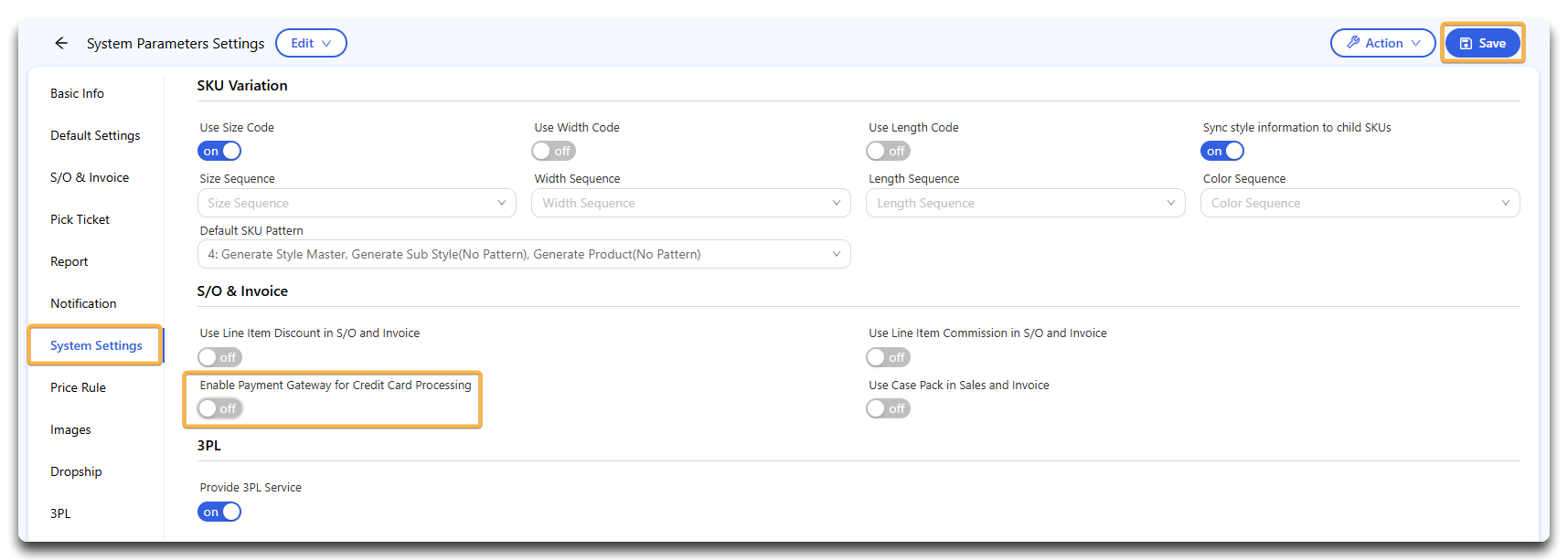Toggle Use Size Code switch
Viewport: 1568px width, 560px height.
[219, 151]
